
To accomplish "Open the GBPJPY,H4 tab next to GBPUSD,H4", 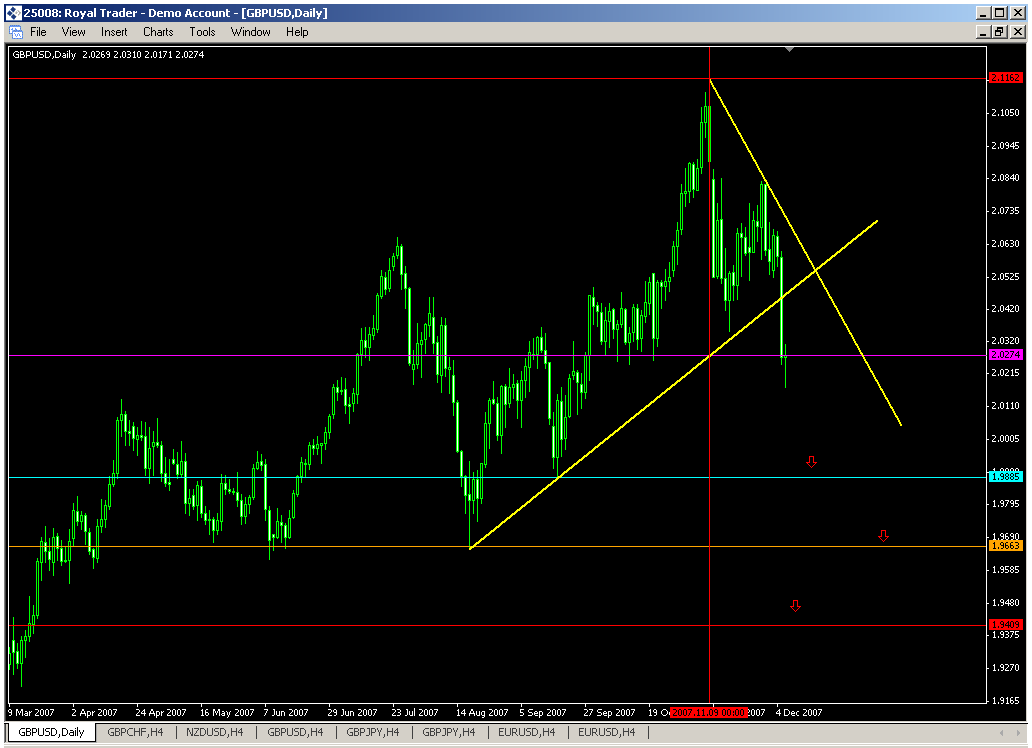I will [373, 732].
